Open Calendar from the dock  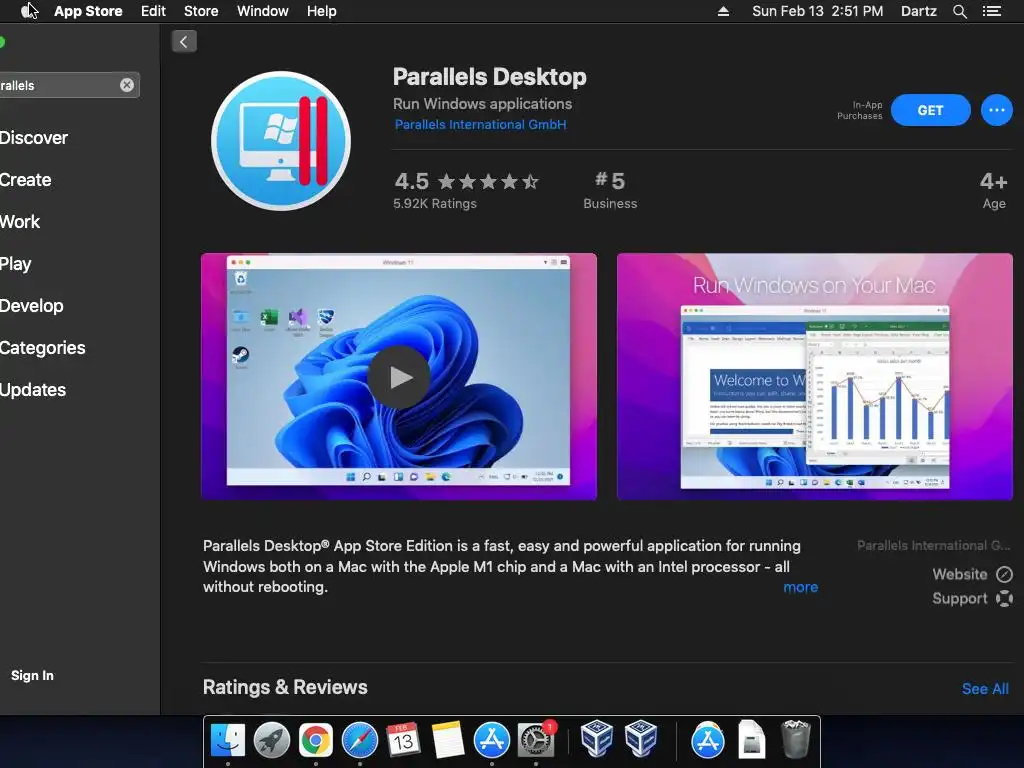[403, 740]
